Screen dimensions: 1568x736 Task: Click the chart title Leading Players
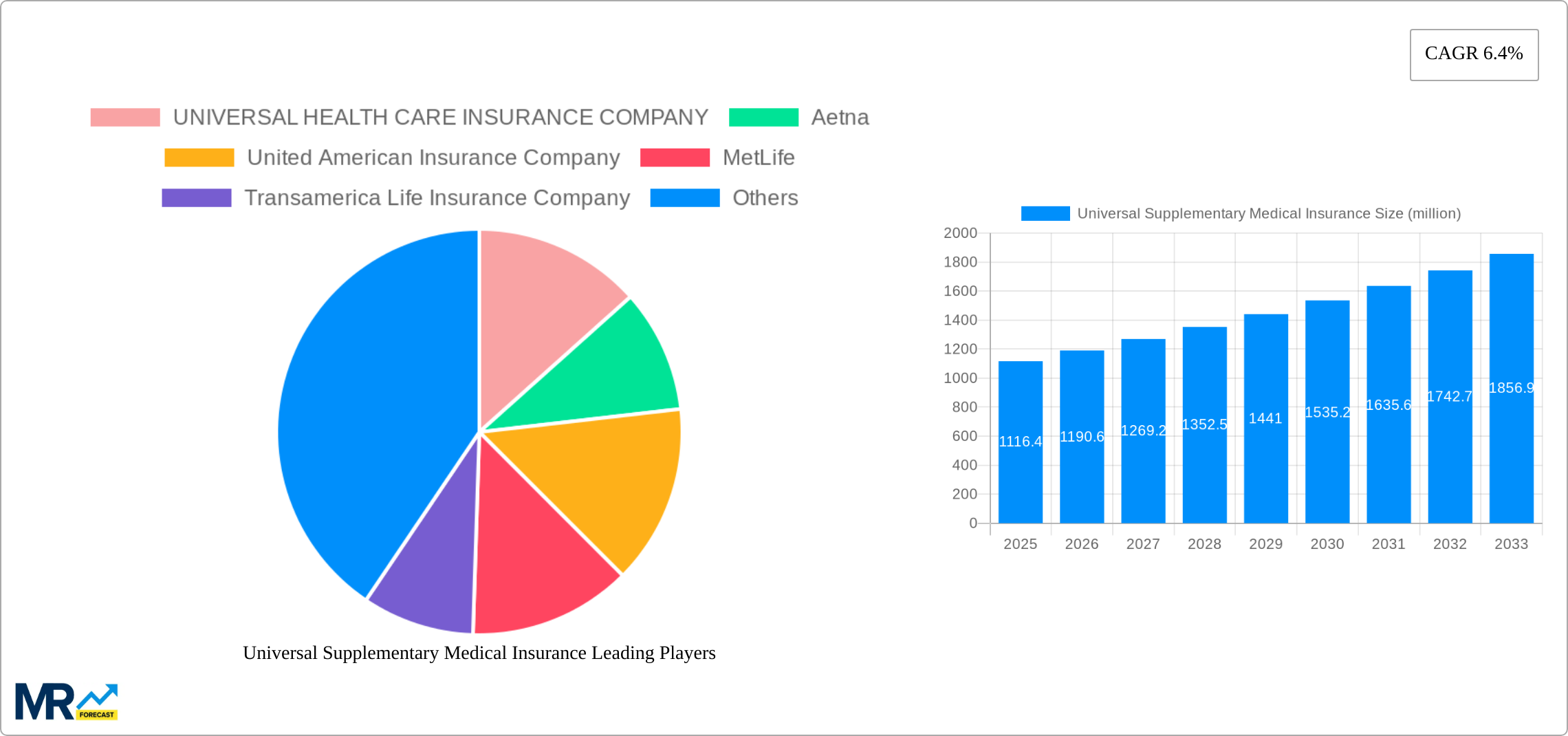pos(479,653)
